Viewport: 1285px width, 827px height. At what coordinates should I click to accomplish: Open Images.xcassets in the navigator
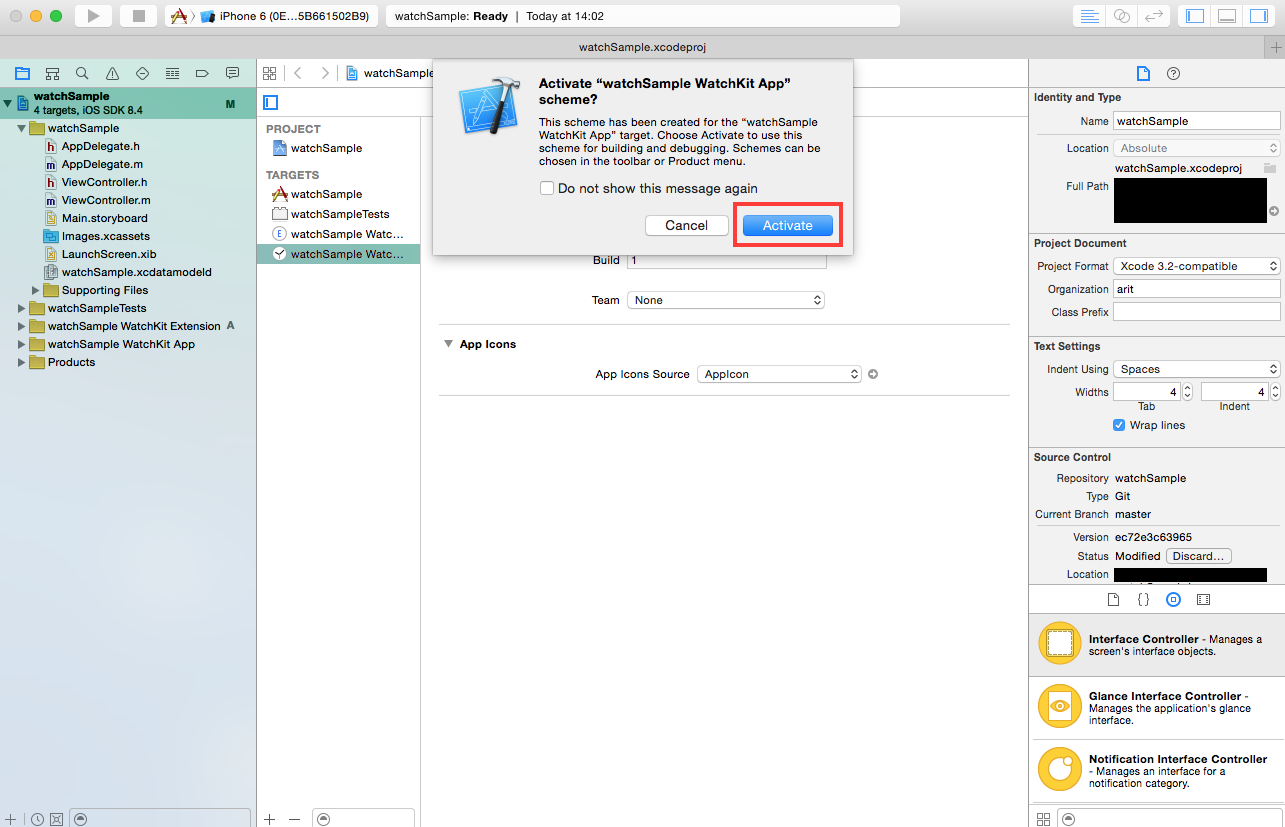(x=106, y=236)
